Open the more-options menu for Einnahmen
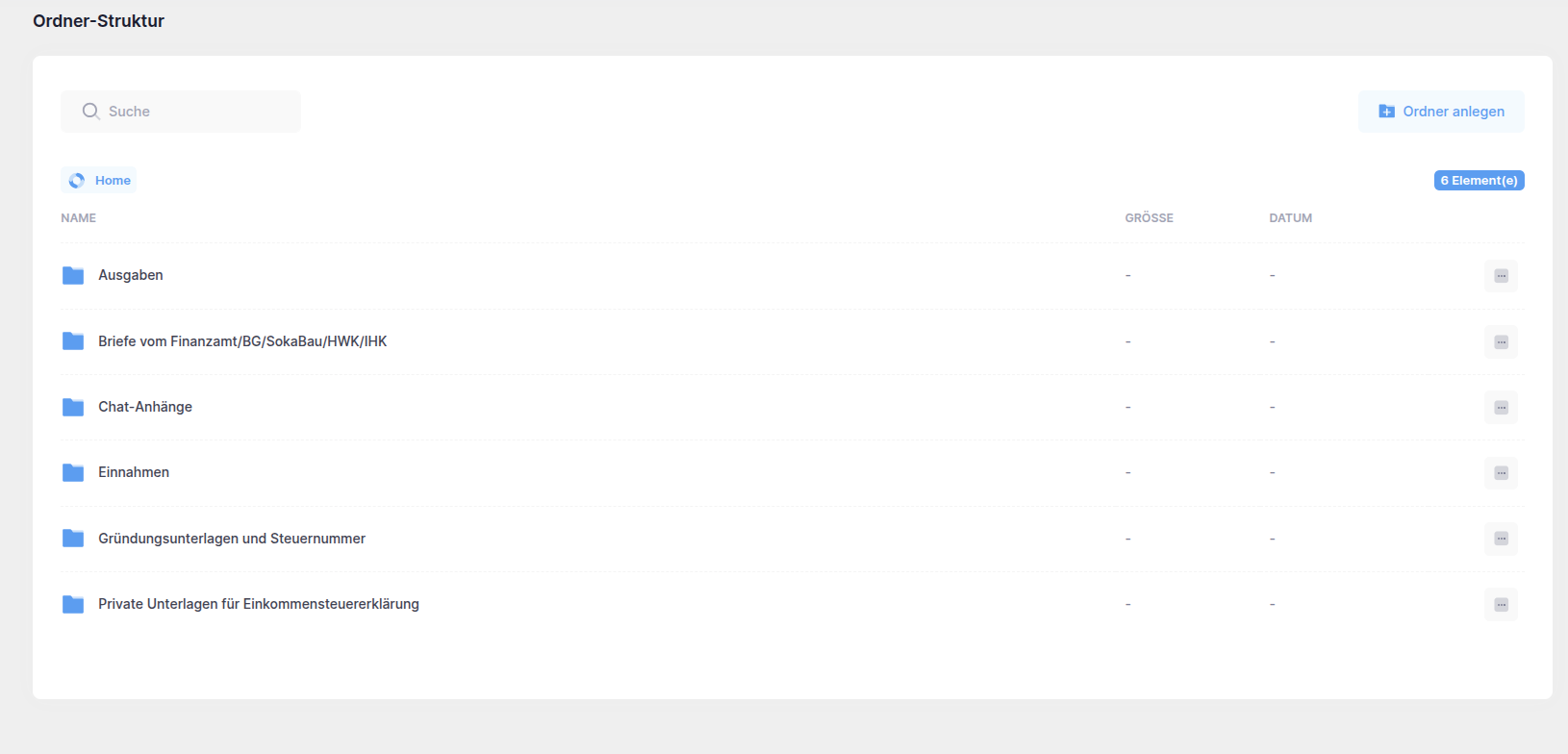Screen dimensions: 1568x754 point(1501,473)
